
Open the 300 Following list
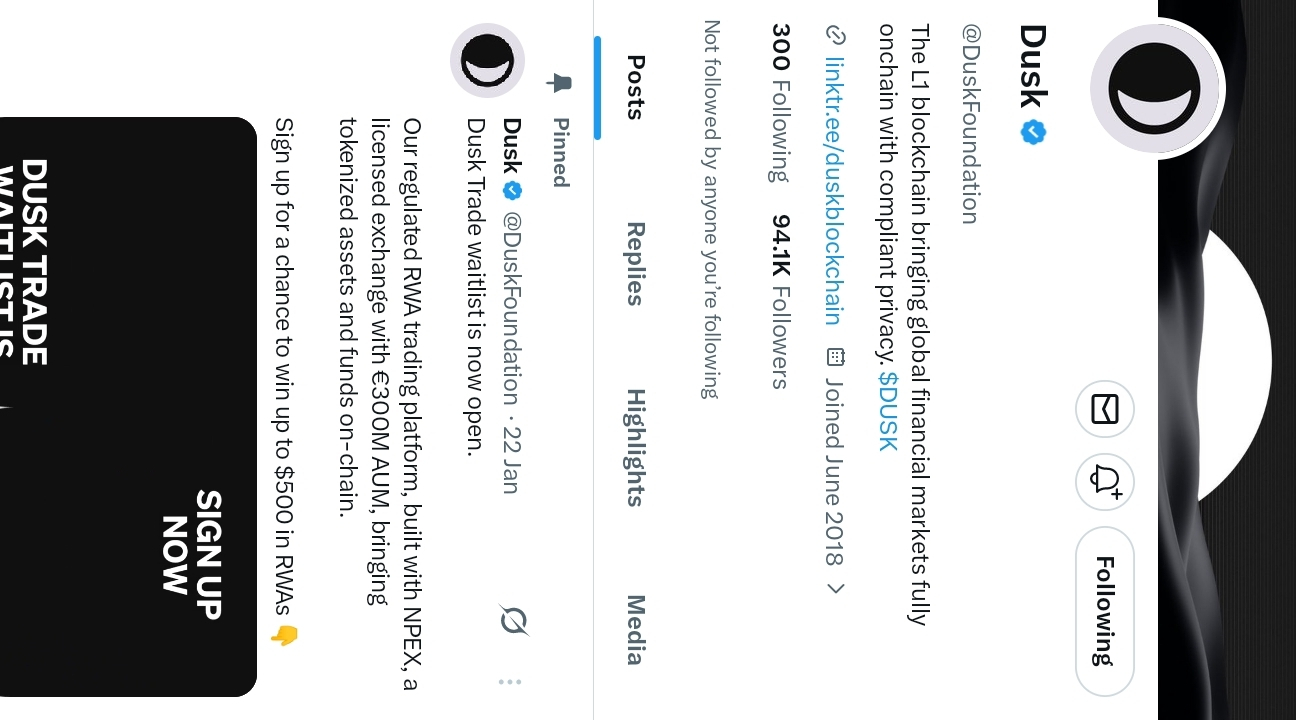point(780,103)
